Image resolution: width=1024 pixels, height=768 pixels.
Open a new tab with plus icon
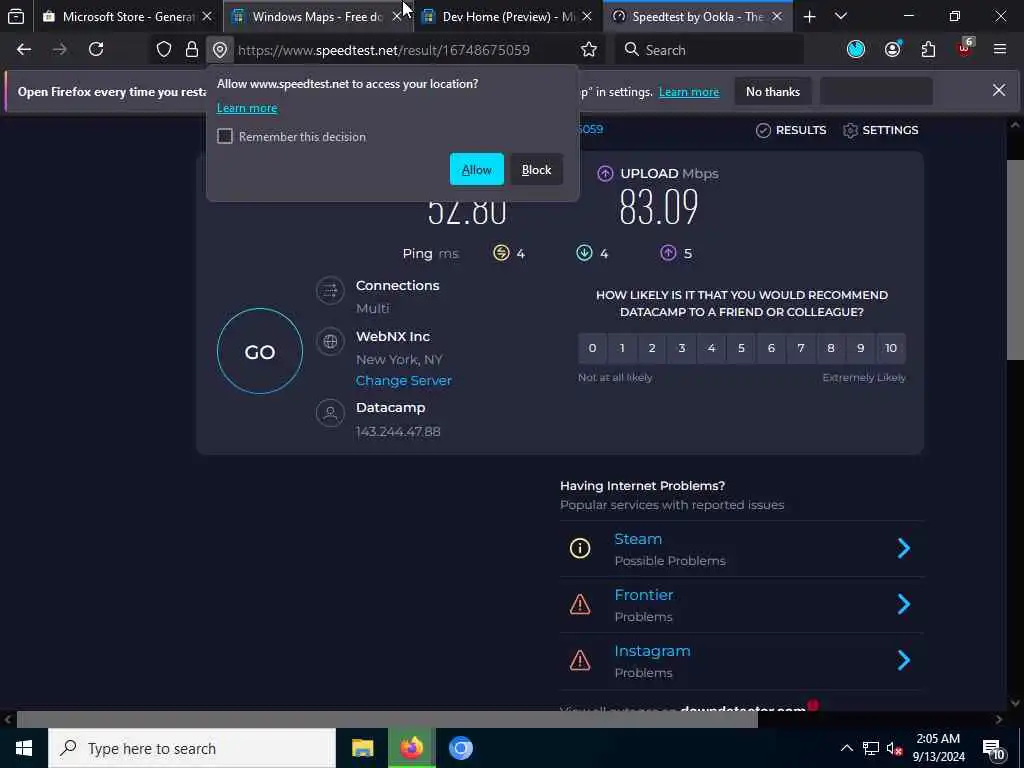click(x=810, y=16)
